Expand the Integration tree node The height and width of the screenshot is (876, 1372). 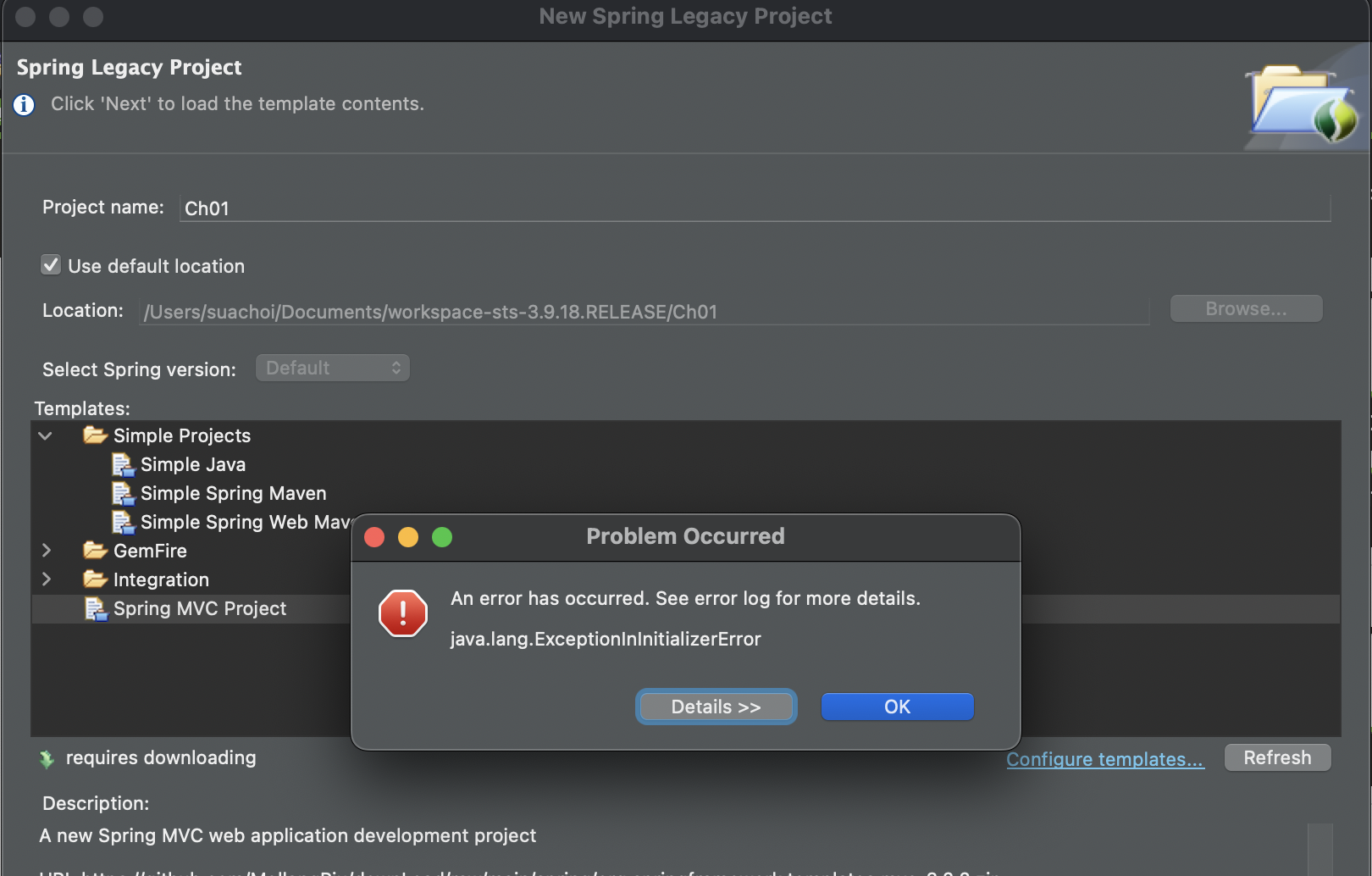(47, 579)
